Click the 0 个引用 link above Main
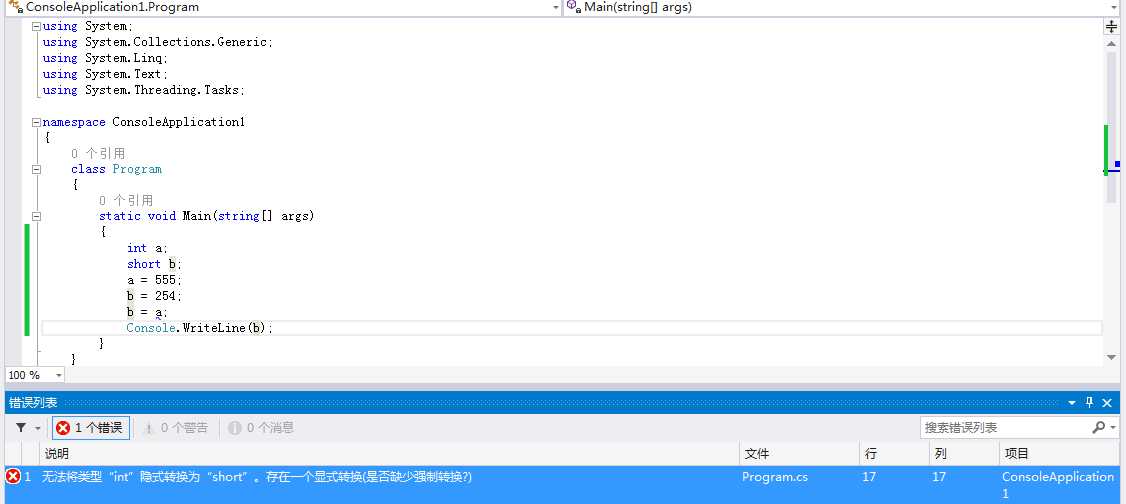The width and height of the screenshot is (1126, 504). [x=126, y=201]
